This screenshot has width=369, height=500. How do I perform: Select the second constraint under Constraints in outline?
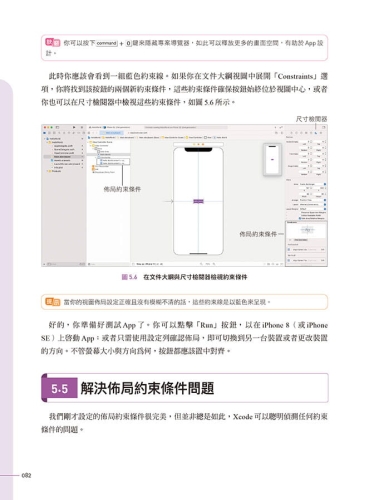[x=113, y=163]
